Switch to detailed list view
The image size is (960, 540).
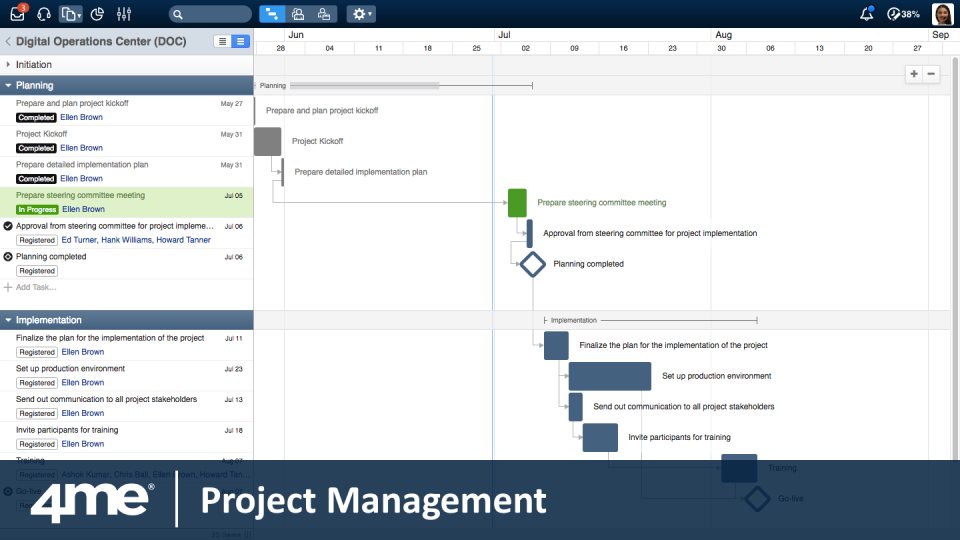point(241,42)
